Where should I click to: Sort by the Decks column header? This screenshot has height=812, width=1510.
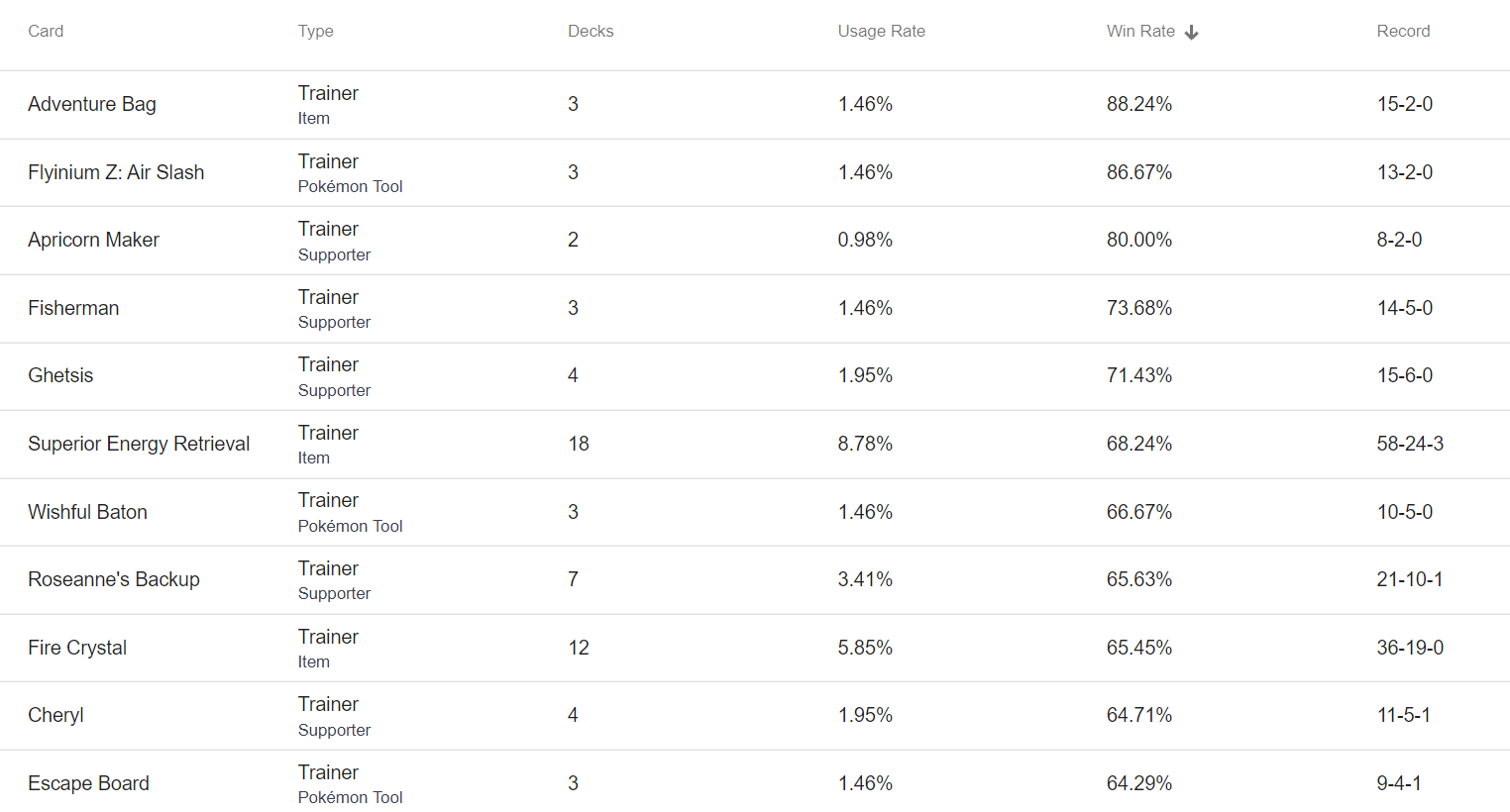[x=591, y=31]
